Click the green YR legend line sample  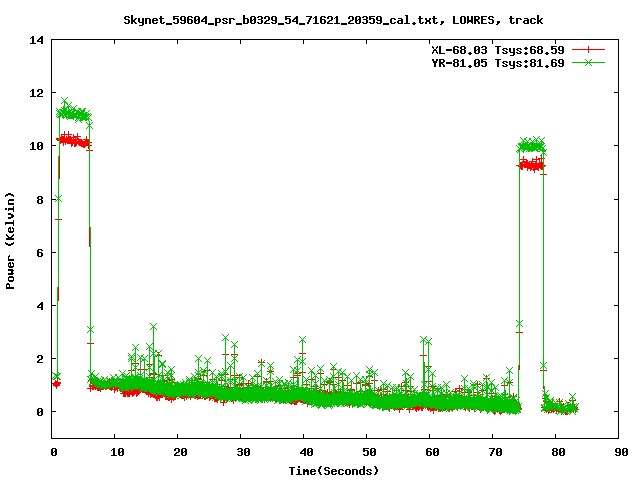point(588,63)
